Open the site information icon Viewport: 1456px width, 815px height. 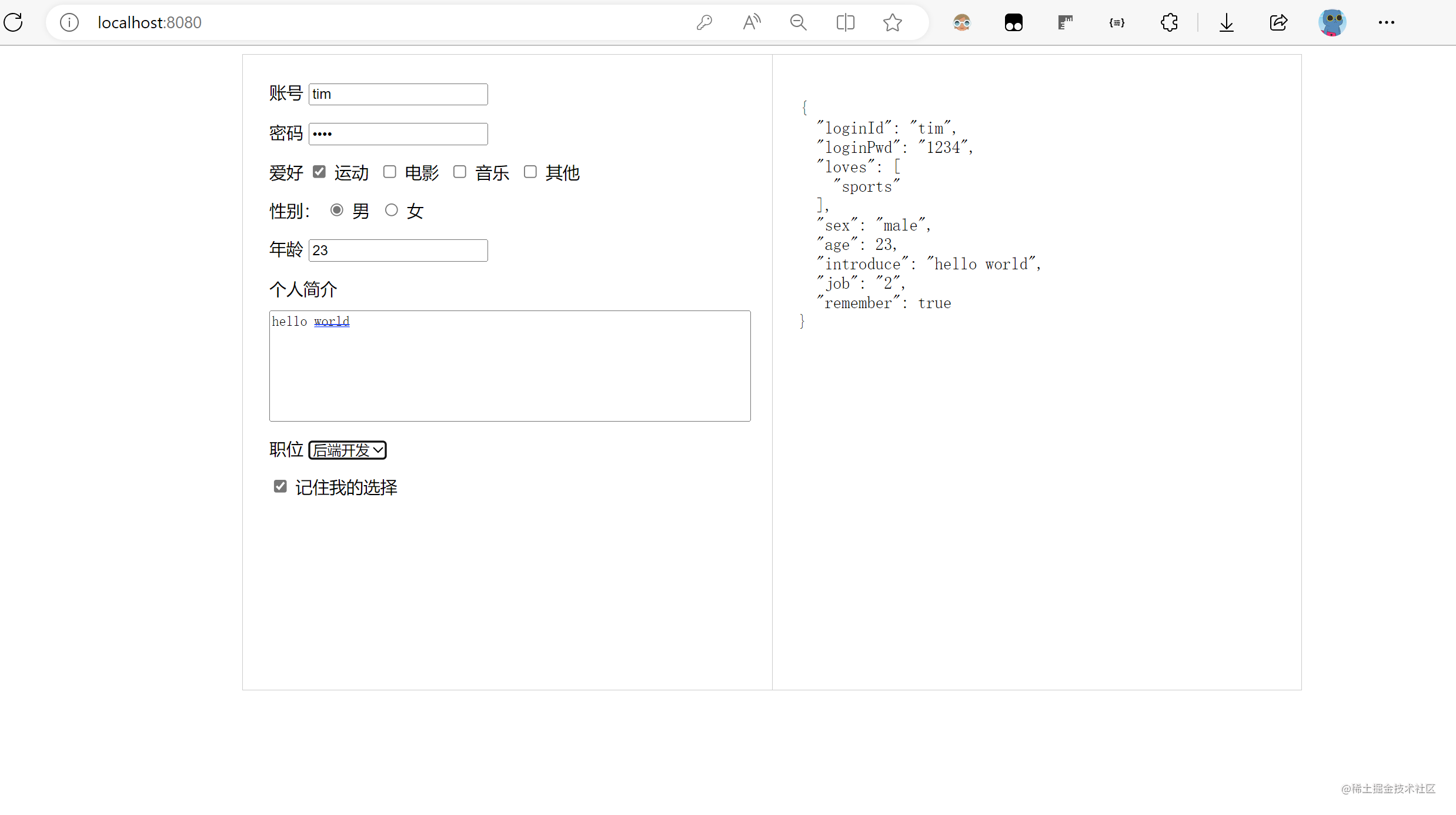pos(69,22)
